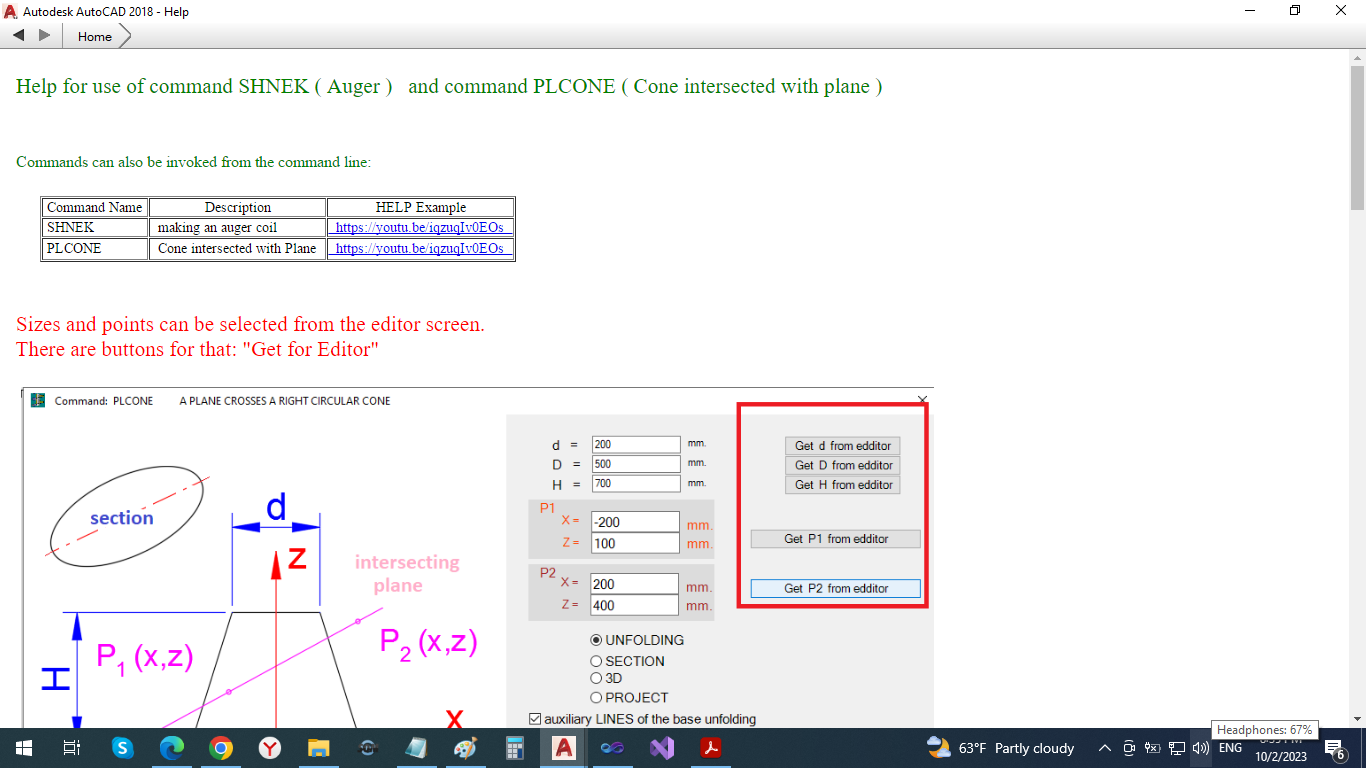Select the 3D radio option
Viewport: 1366px width, 768px height.
pyautogui.click(x=596, y=678)
